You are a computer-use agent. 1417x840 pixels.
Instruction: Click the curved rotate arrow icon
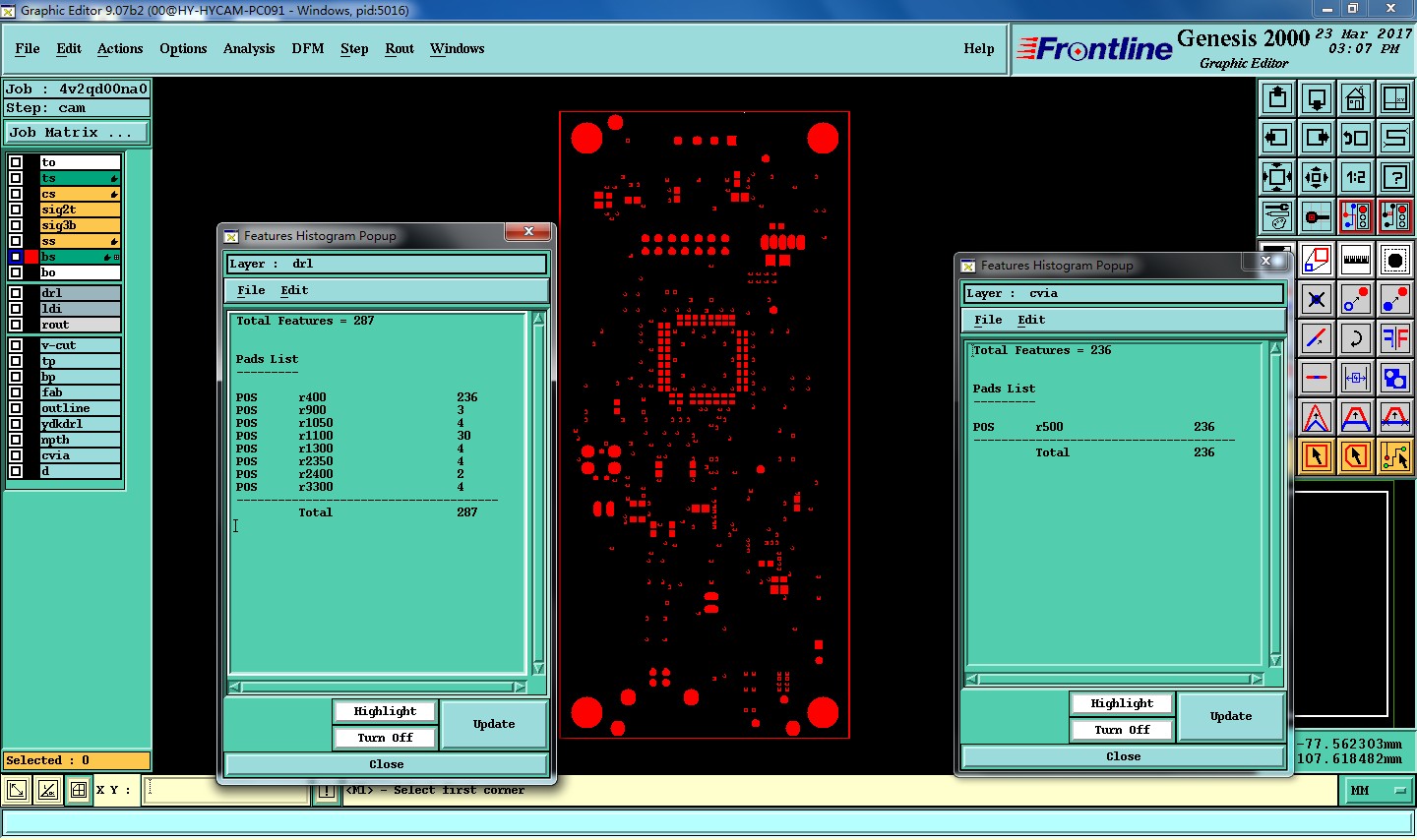click(1356, 338)
